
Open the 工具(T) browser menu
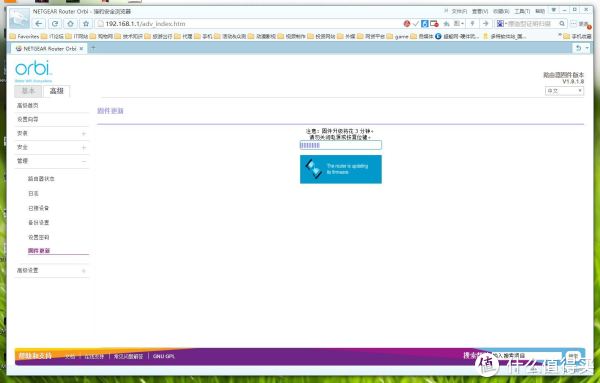coord(522,11)
